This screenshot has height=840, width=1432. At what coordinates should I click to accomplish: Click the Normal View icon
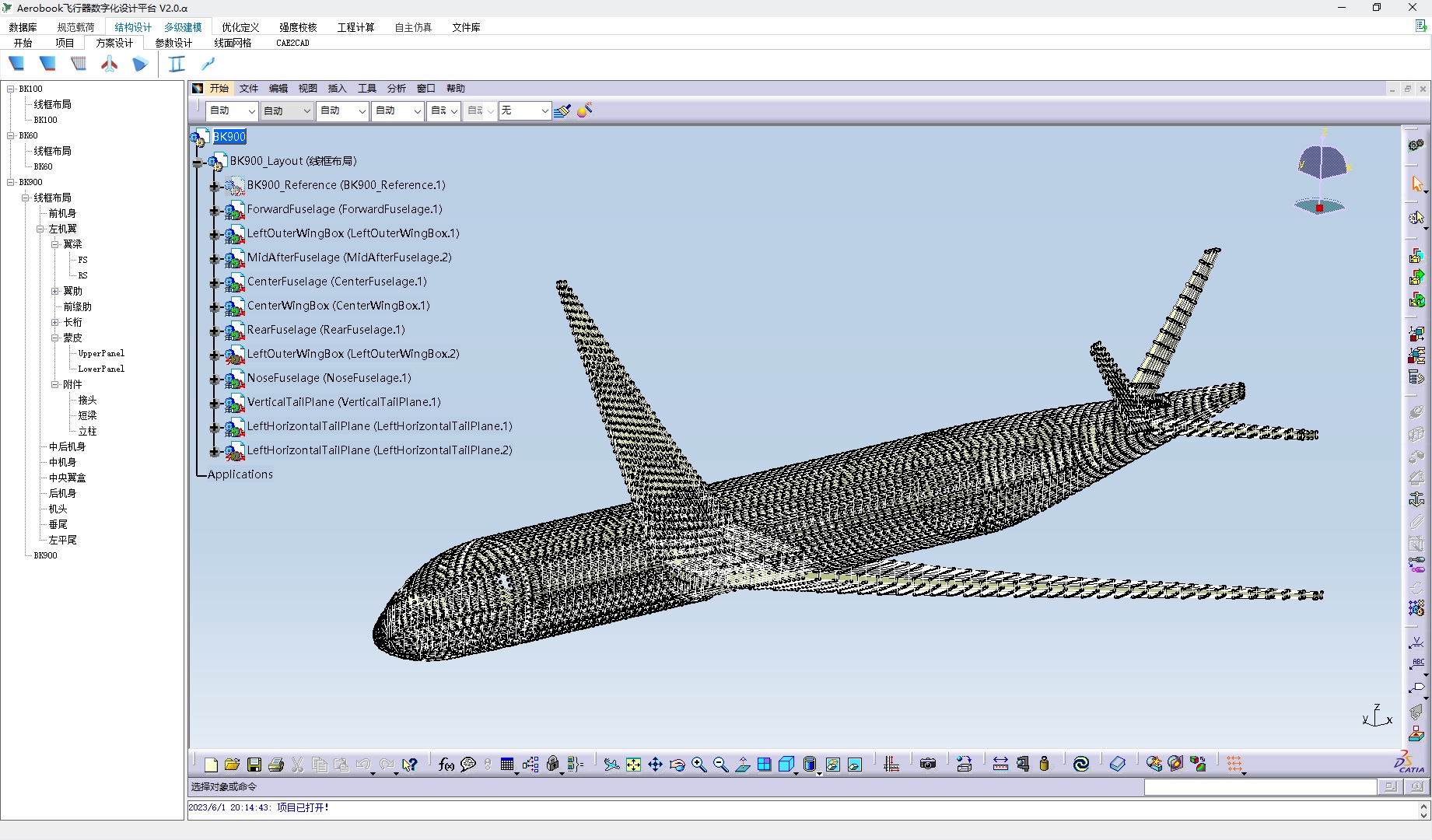coord(743,765)
